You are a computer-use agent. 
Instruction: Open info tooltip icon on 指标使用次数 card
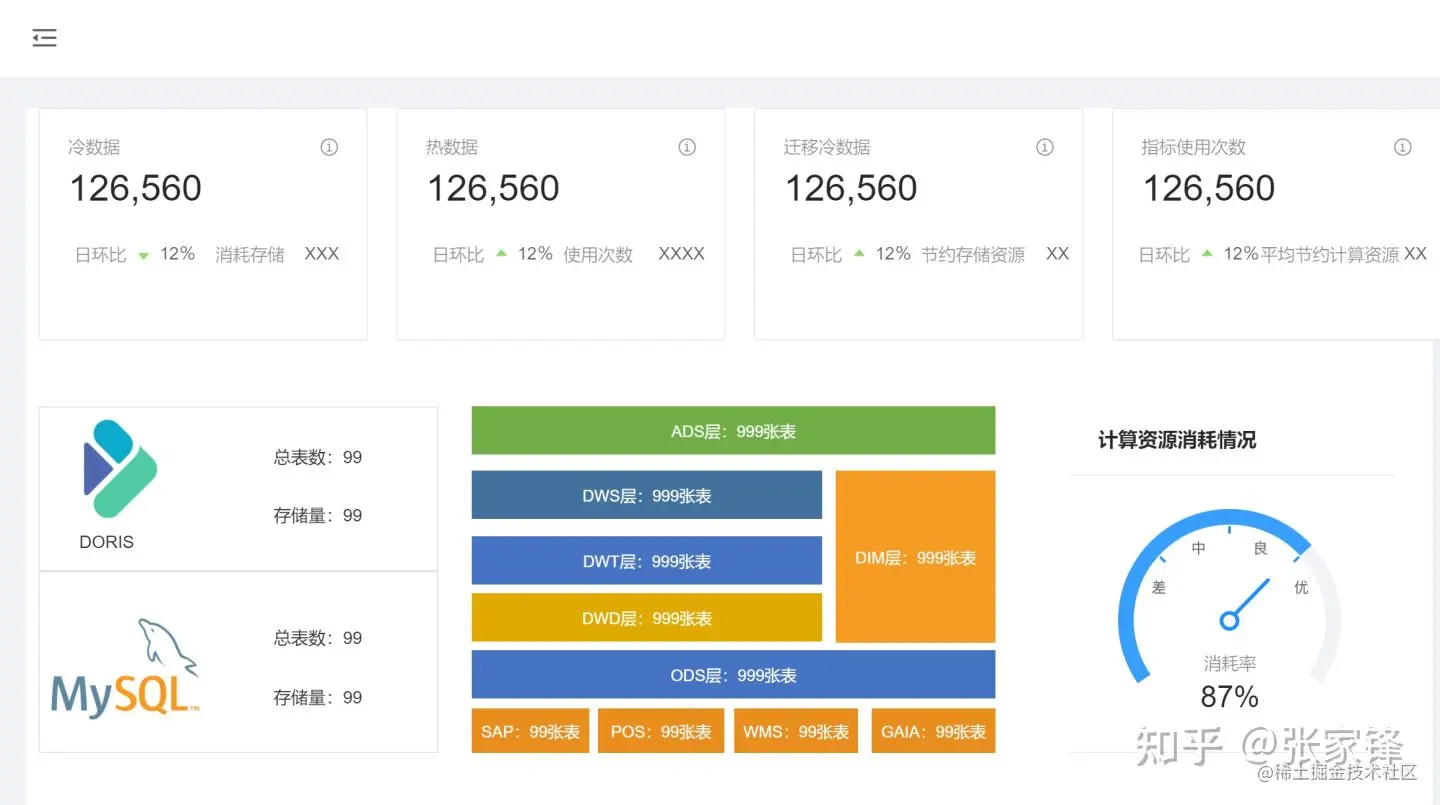[1403, 147]
